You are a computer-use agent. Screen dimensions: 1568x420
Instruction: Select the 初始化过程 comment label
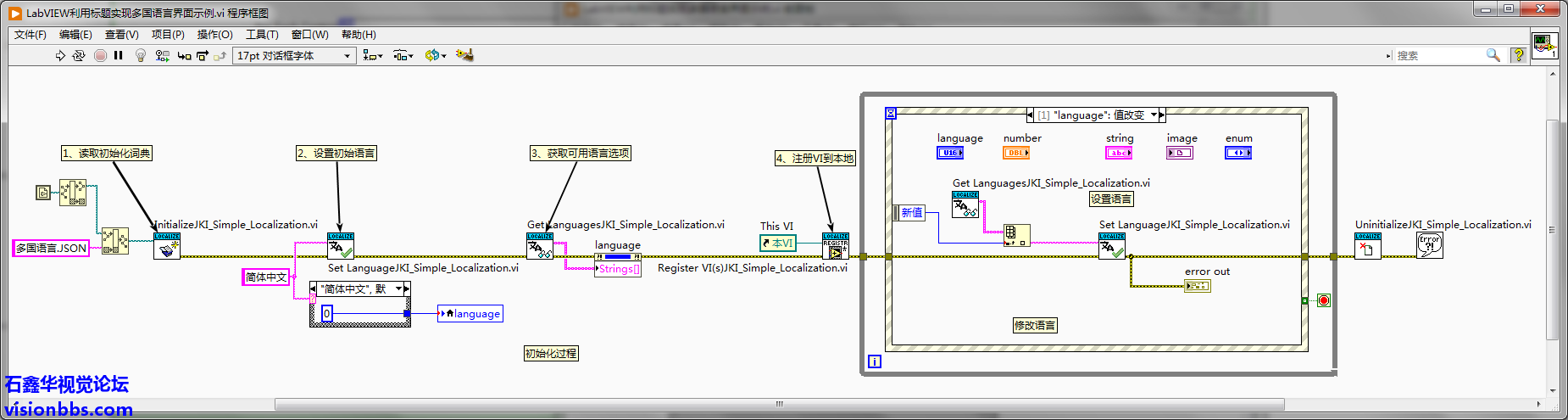[551, 353]
